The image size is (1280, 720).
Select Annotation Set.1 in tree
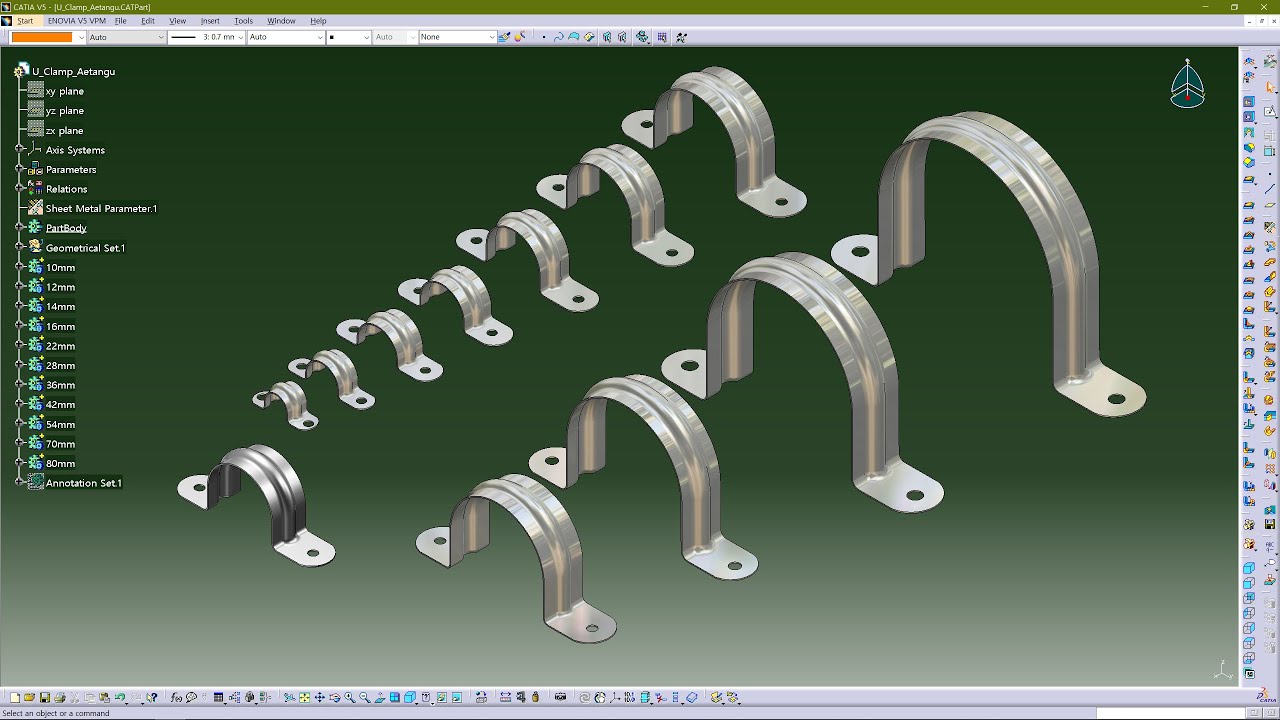[84, 483]
